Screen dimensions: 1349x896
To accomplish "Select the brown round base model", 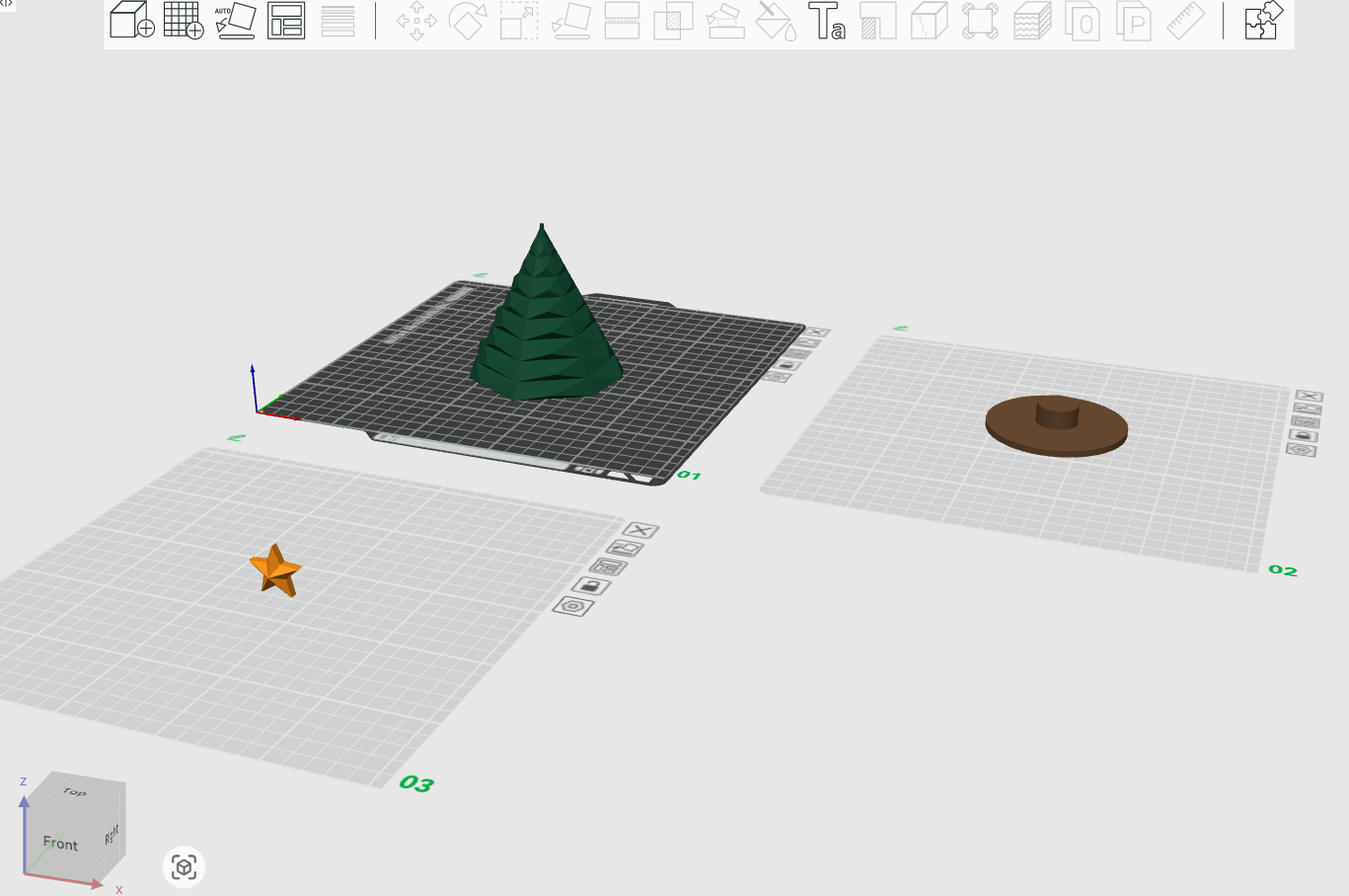I will (x=1057, y=425).
